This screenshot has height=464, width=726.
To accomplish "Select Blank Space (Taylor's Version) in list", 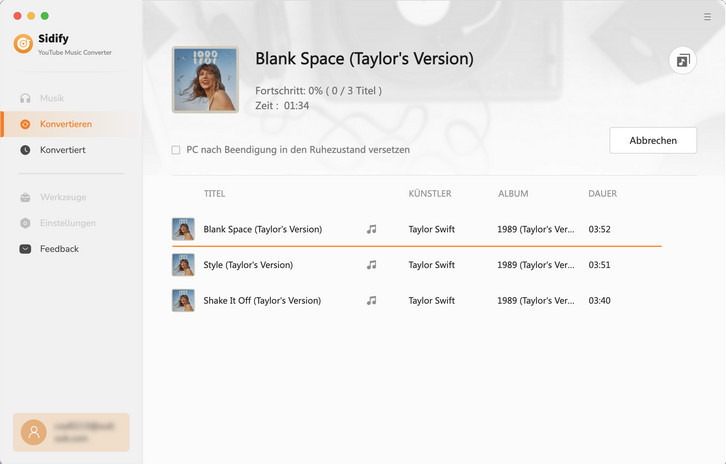I will (263, 229).
